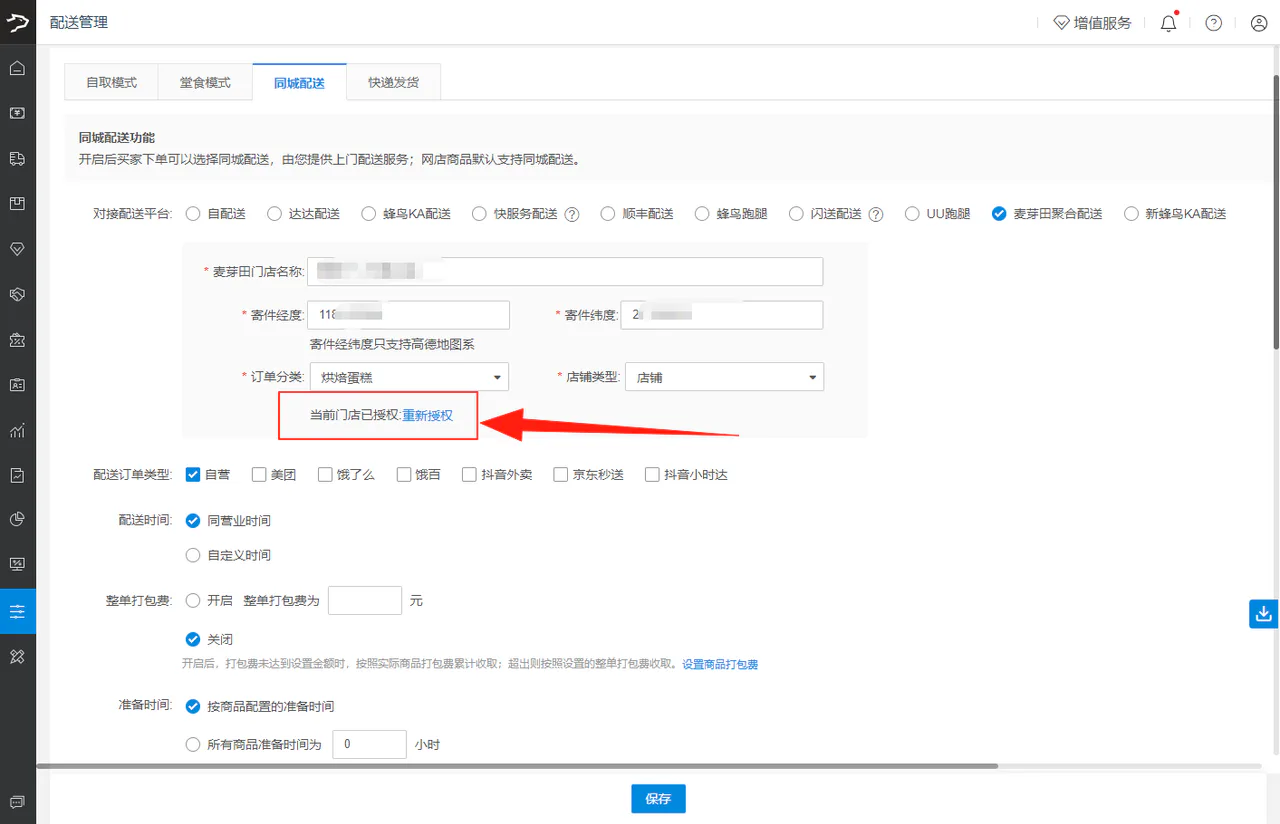This screenshot has height=824, width=1280.
Task: Click the help icon next to 快服务配送
Action: click(x=572, y=214)
